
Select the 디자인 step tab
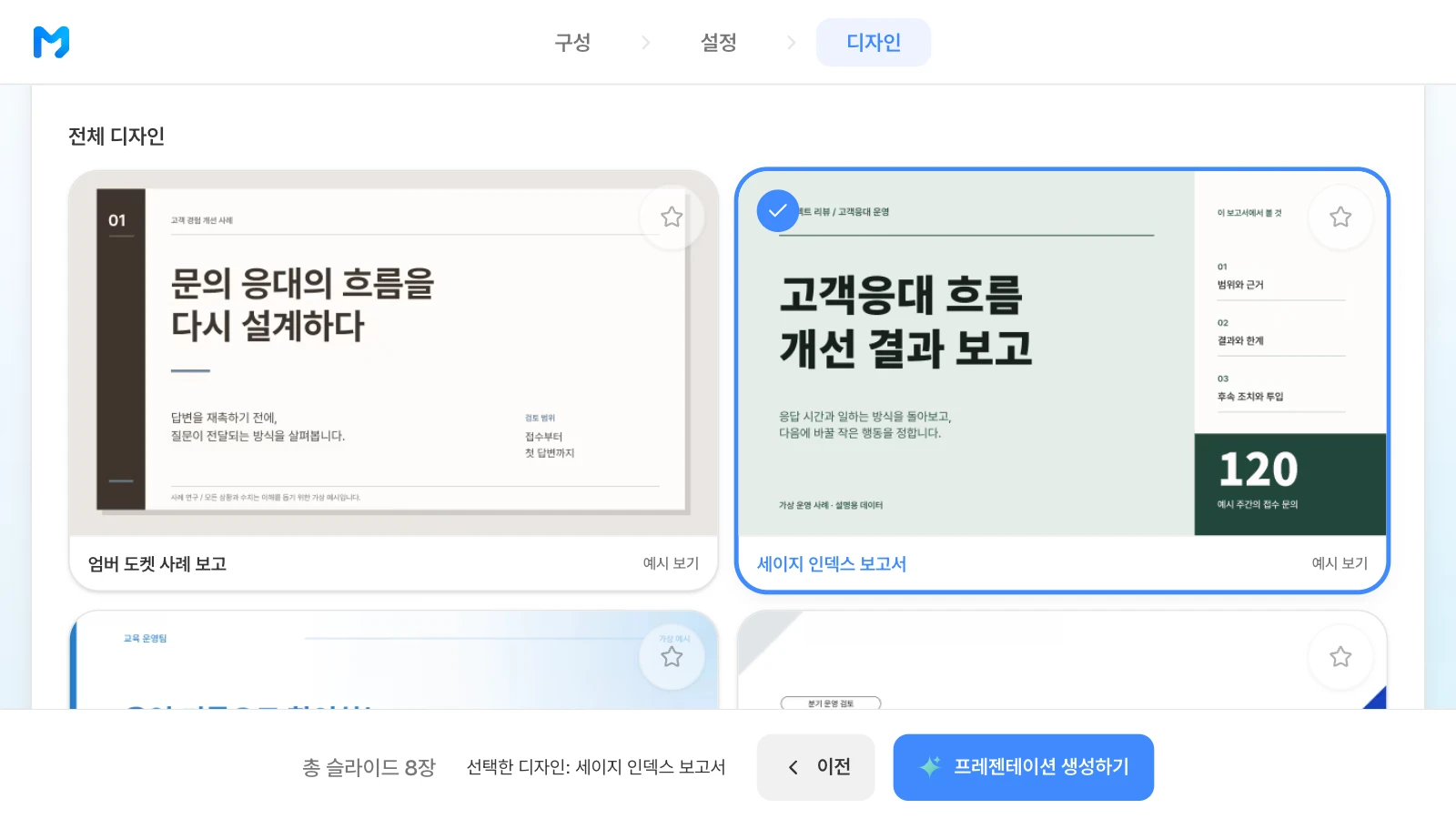(x=874, y=43)
